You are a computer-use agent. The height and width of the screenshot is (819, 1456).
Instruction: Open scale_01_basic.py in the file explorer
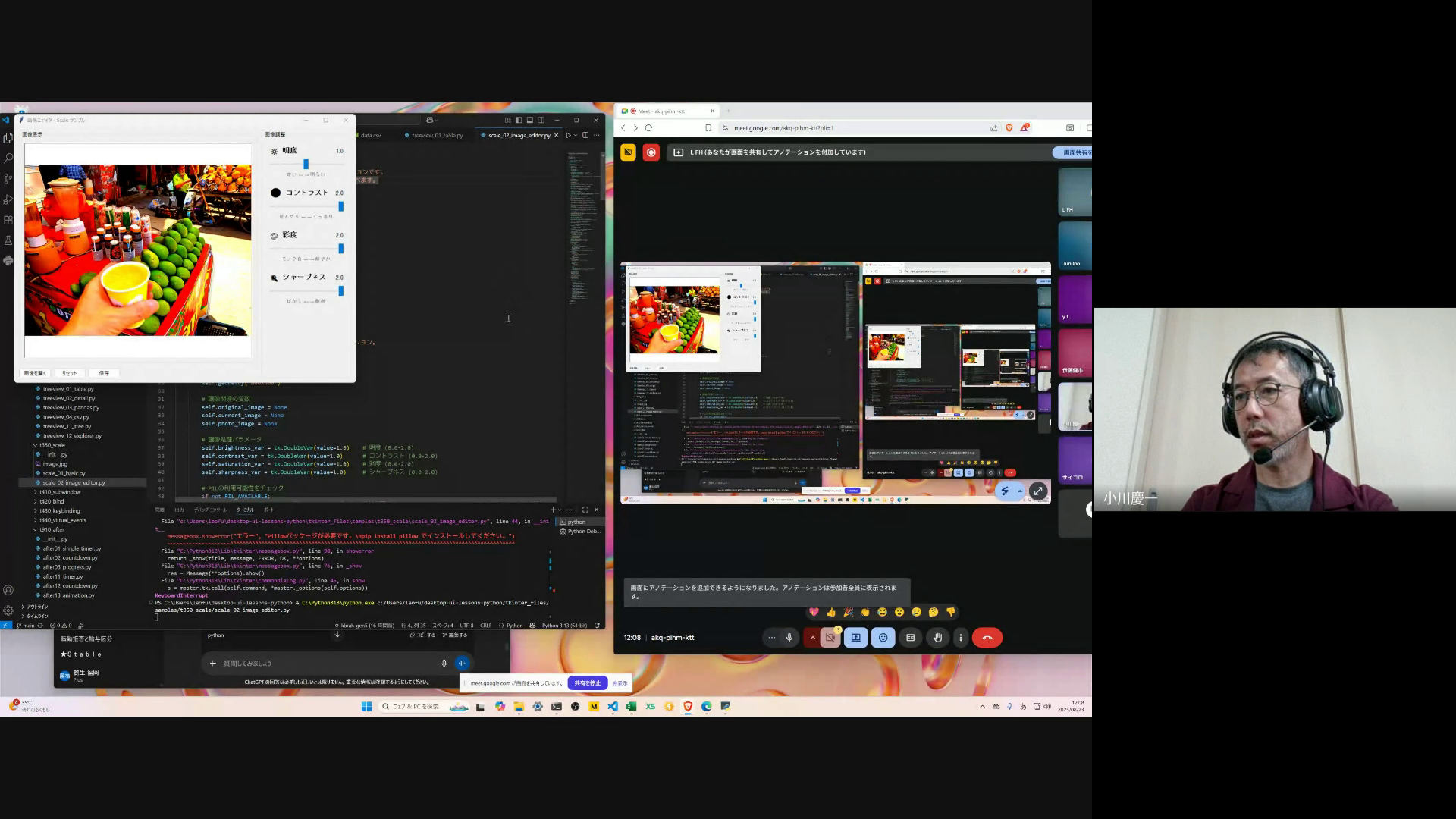pos(64,473)
